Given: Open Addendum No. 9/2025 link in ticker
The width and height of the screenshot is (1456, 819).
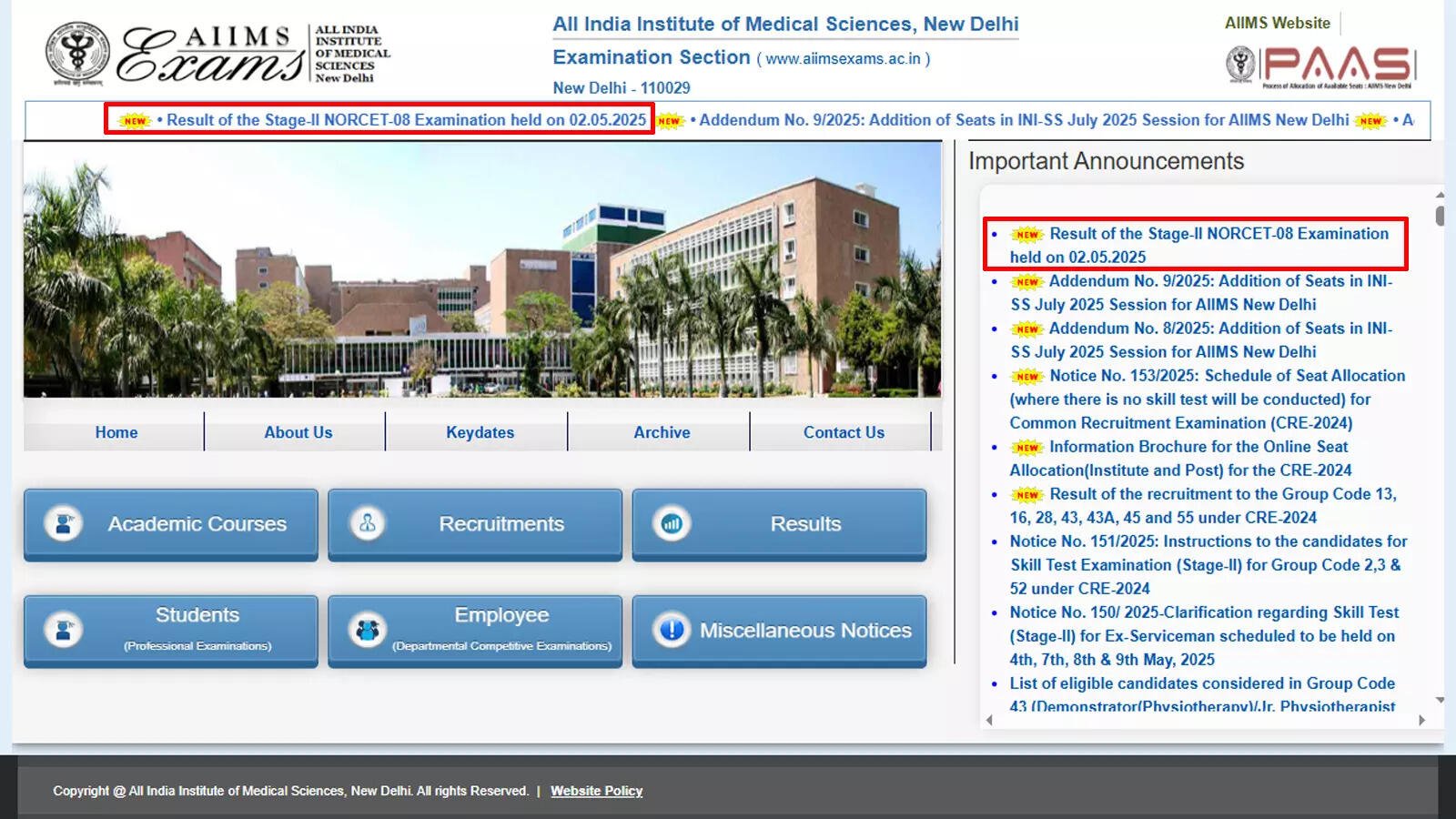Looking at the screenshot, I should click(x=1024, y=120).
